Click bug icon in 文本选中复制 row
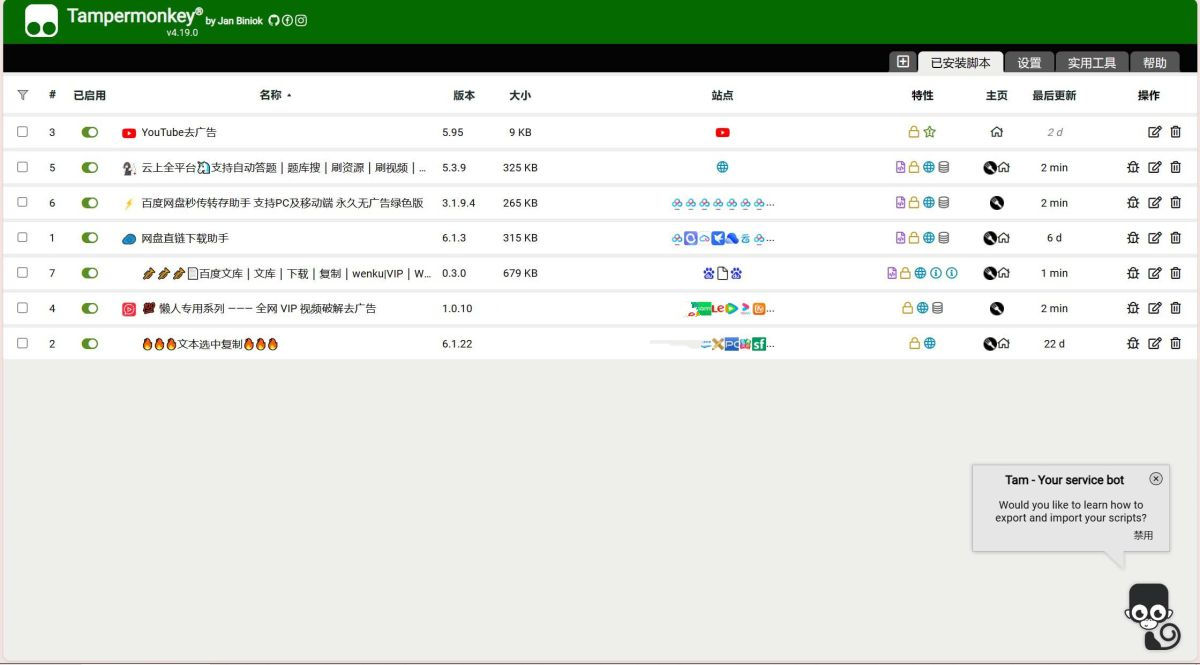1200x665 pixels. point(1133,343)
